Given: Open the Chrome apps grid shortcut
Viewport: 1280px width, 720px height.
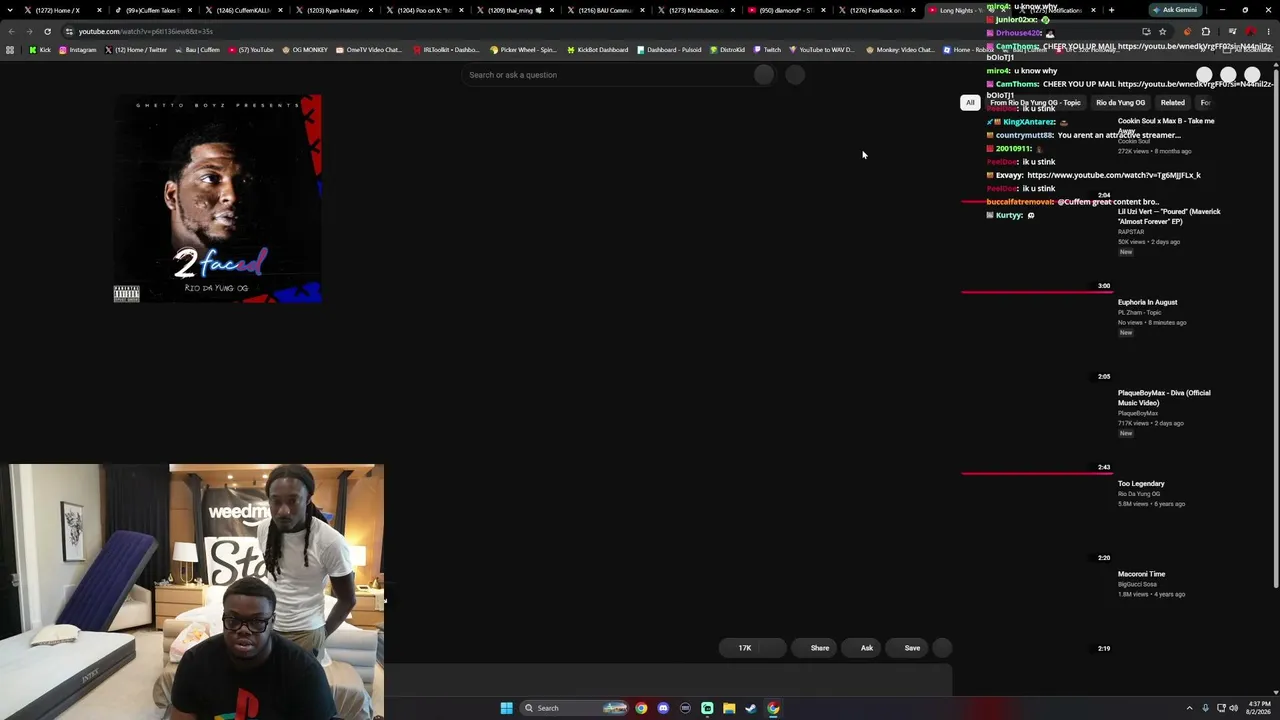Looking at the screenshot, I should 10,50.
